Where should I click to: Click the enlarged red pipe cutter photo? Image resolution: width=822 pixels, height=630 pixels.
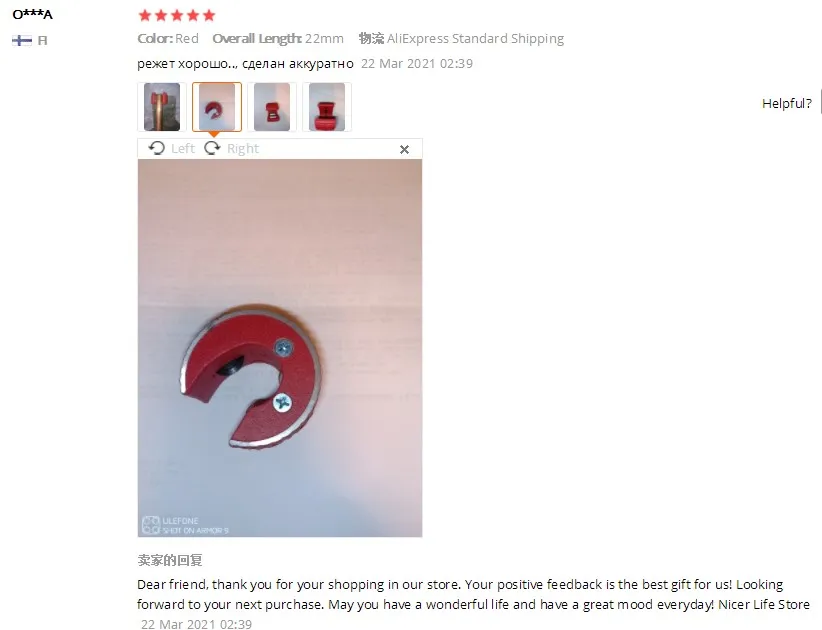(280, 348)
